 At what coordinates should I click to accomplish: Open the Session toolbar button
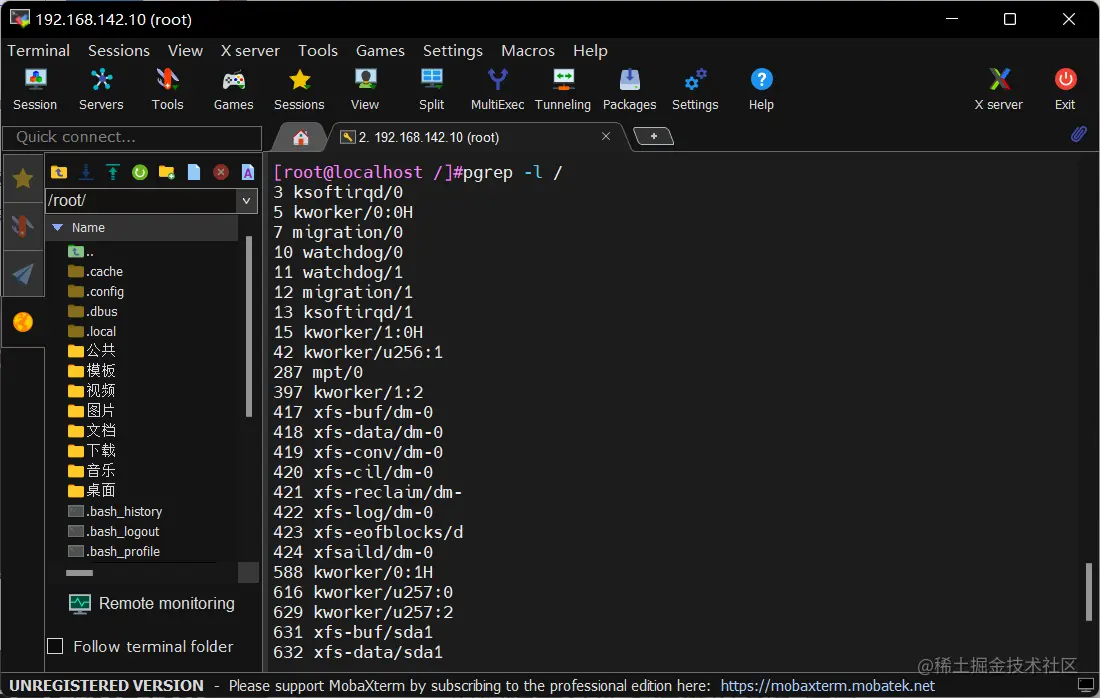point(35,90)
